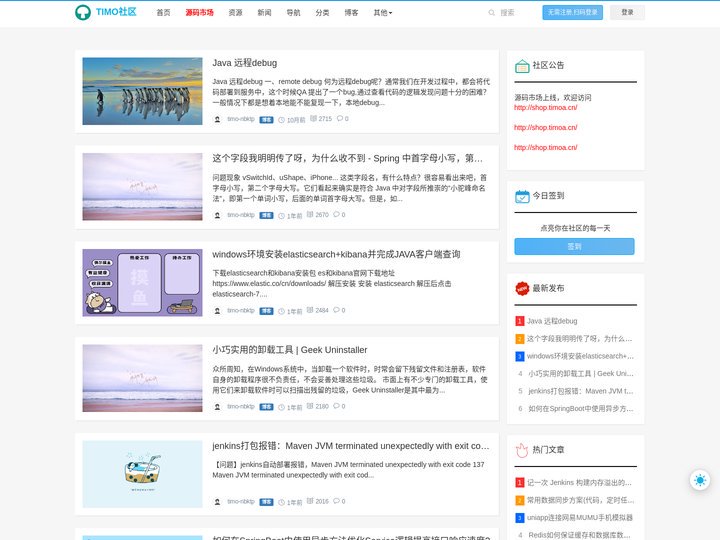
Task: Open the 分类 nav item
Action: pyautogui.click(x=322, y=13)
